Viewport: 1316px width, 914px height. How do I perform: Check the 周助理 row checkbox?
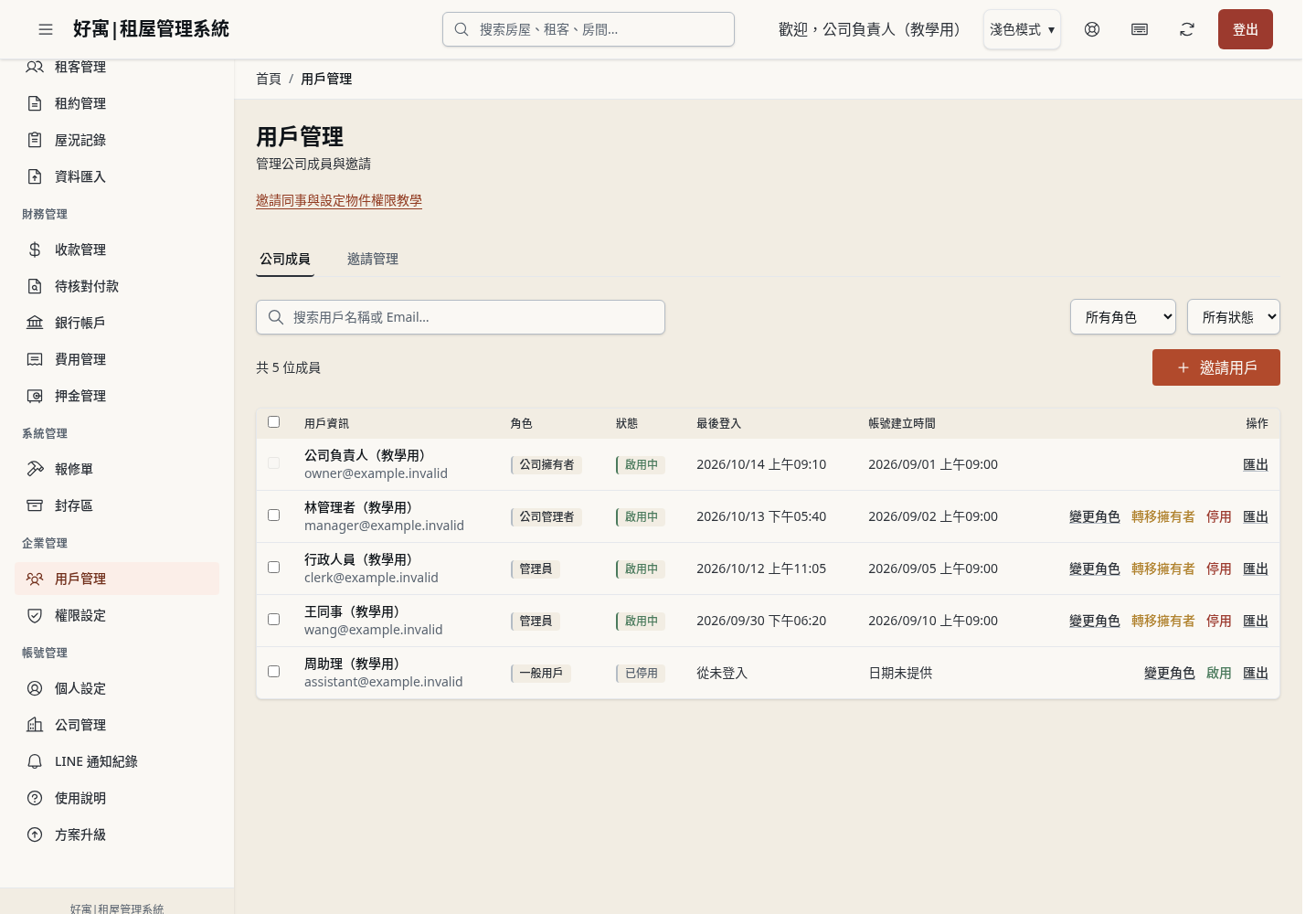[273, 671]
